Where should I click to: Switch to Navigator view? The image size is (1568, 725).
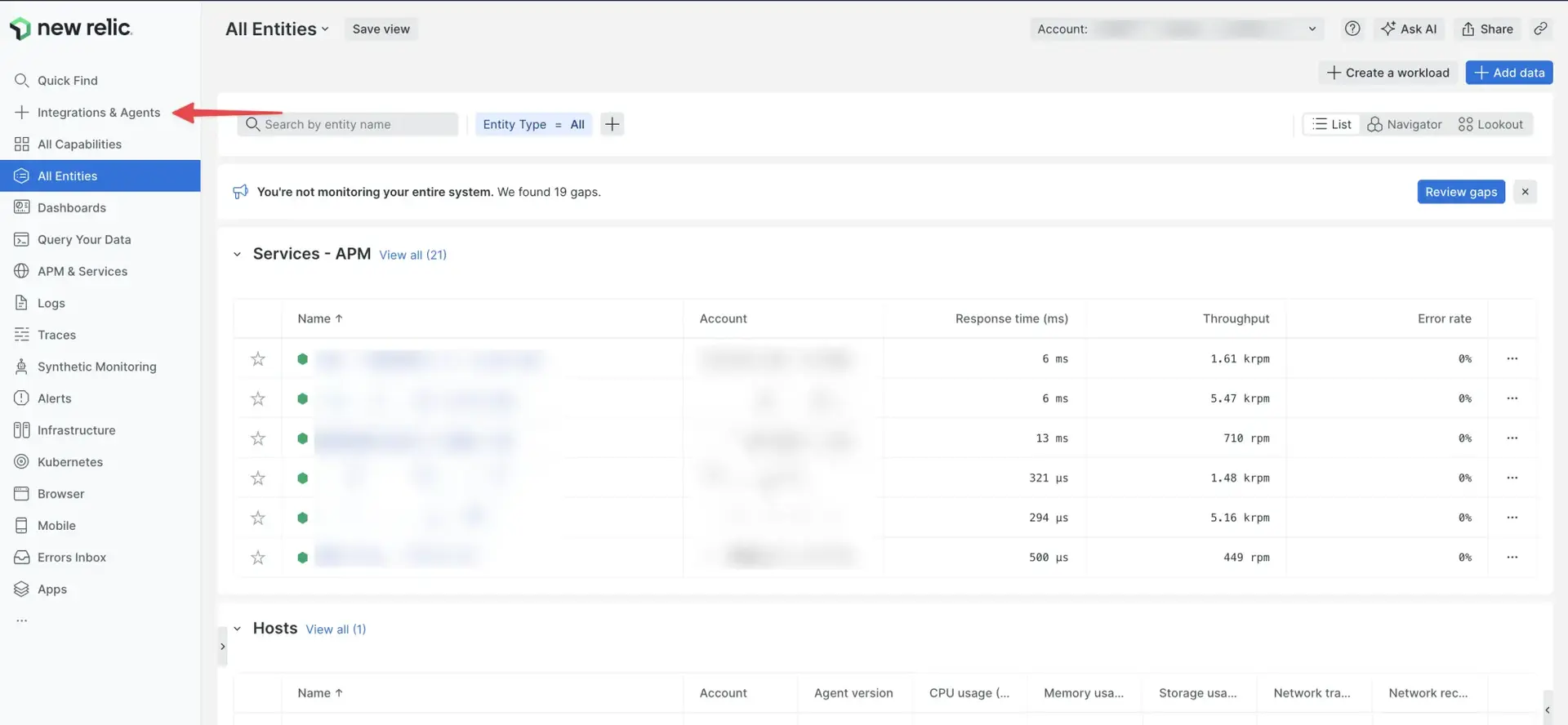coord(1405,124)
